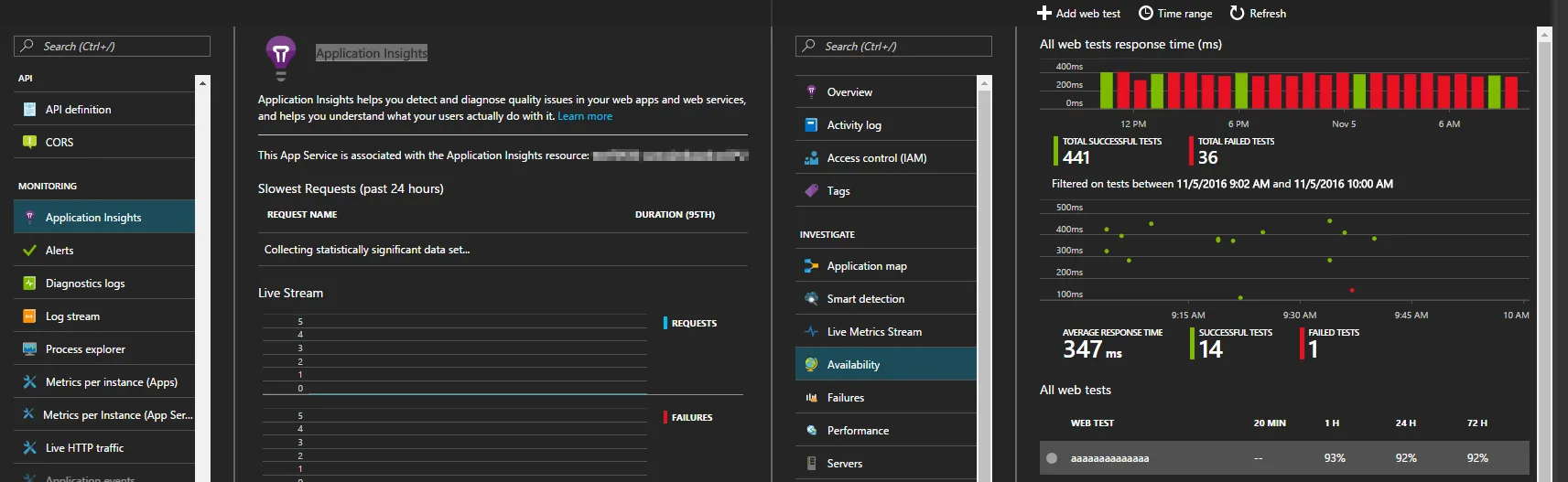Open the CORS settings entry
Viewport: 1568px width, 482px height.
click(x=104, y=143)
